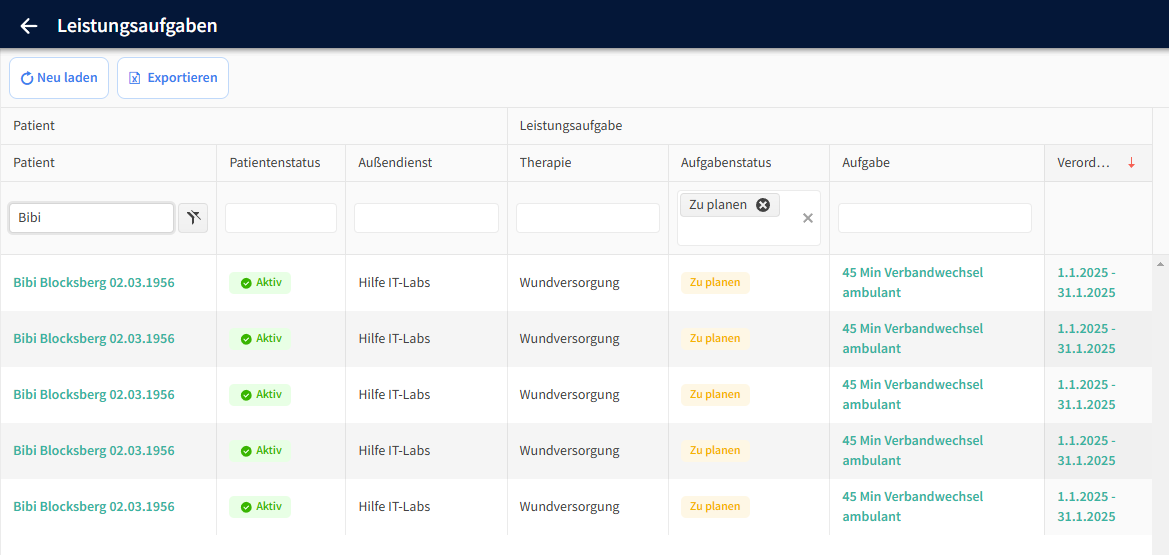This screenshot has height=555, width=1169.
Task: Export the table with Exportieren button
Action: (x=173, y=78)
